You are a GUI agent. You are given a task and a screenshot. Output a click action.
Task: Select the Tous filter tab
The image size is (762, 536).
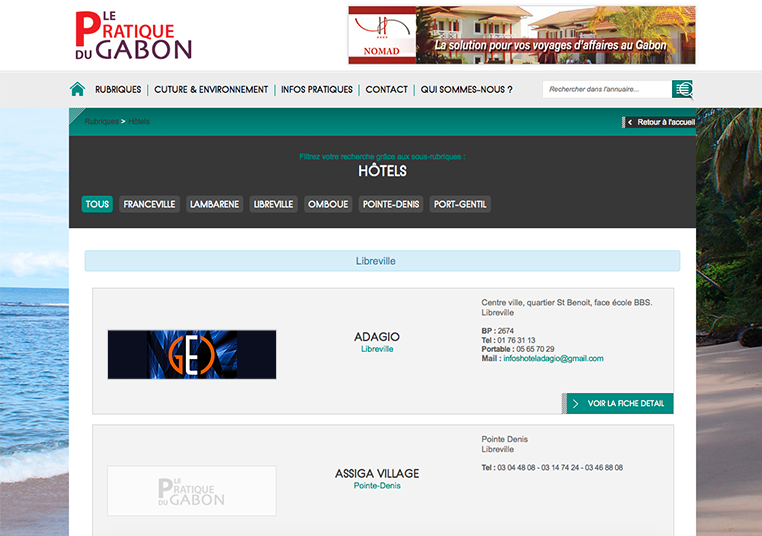click(x=97, y=204)
